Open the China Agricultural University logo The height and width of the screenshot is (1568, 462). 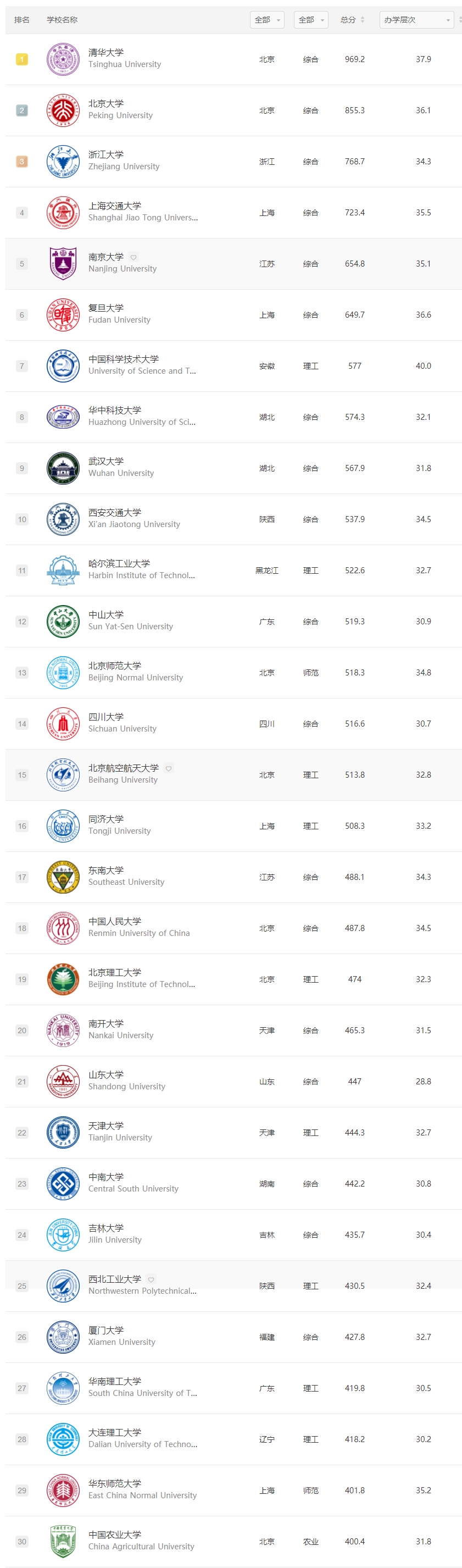pos(63,1542)
